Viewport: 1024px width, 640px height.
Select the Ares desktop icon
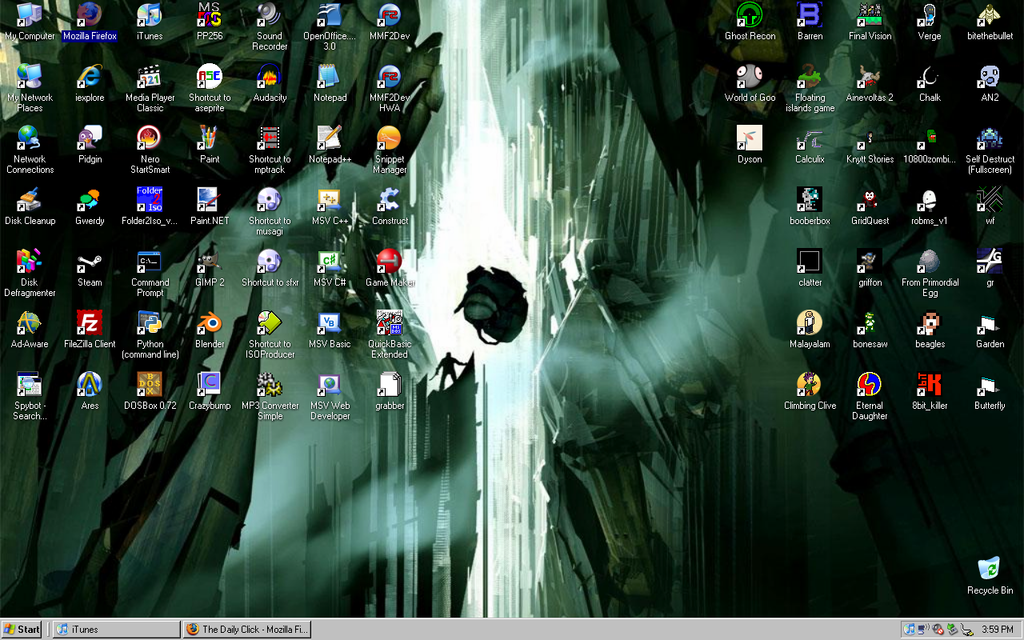(89, 384)
